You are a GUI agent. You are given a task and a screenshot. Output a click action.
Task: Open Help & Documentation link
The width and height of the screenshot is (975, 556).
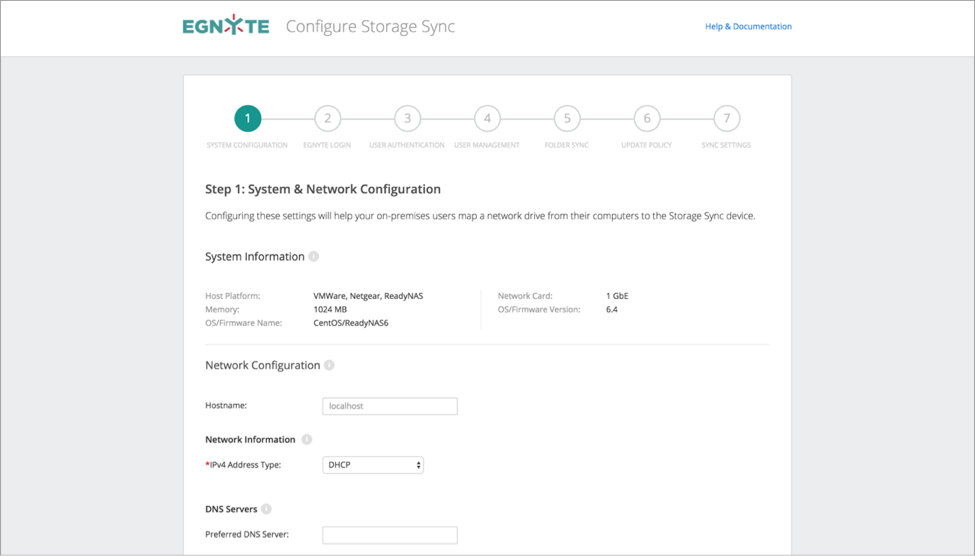[748, 27]
